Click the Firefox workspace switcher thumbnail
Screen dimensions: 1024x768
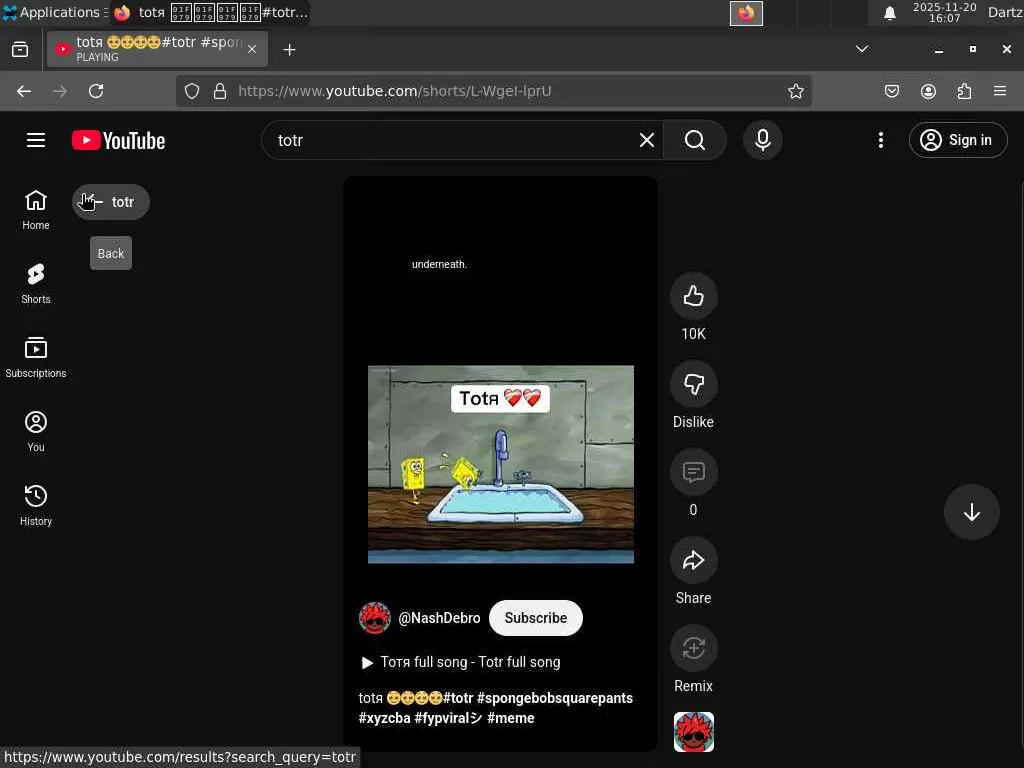pos(746,13)
